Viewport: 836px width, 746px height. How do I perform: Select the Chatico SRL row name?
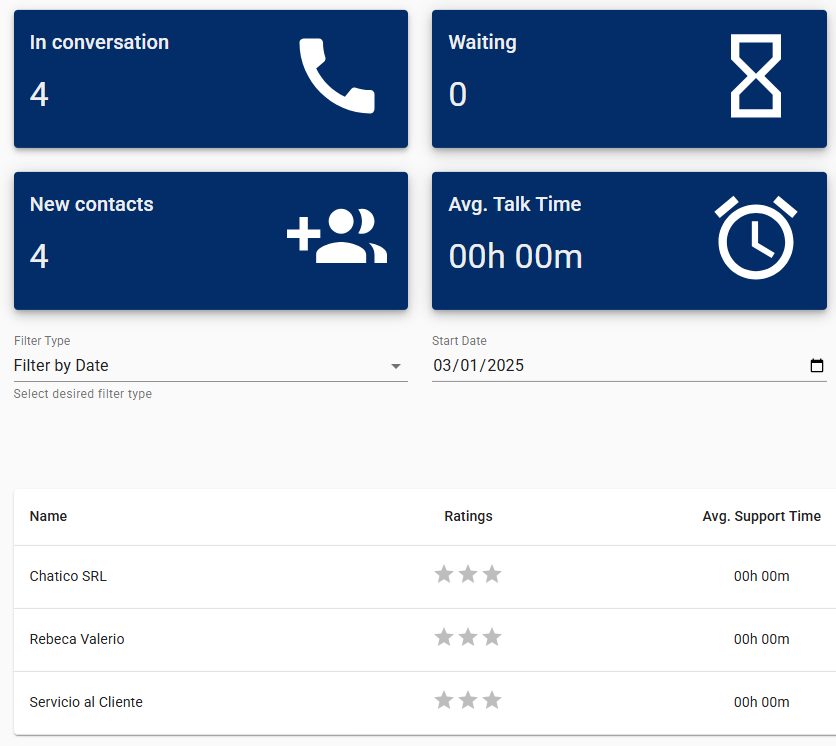click(68, 576)
